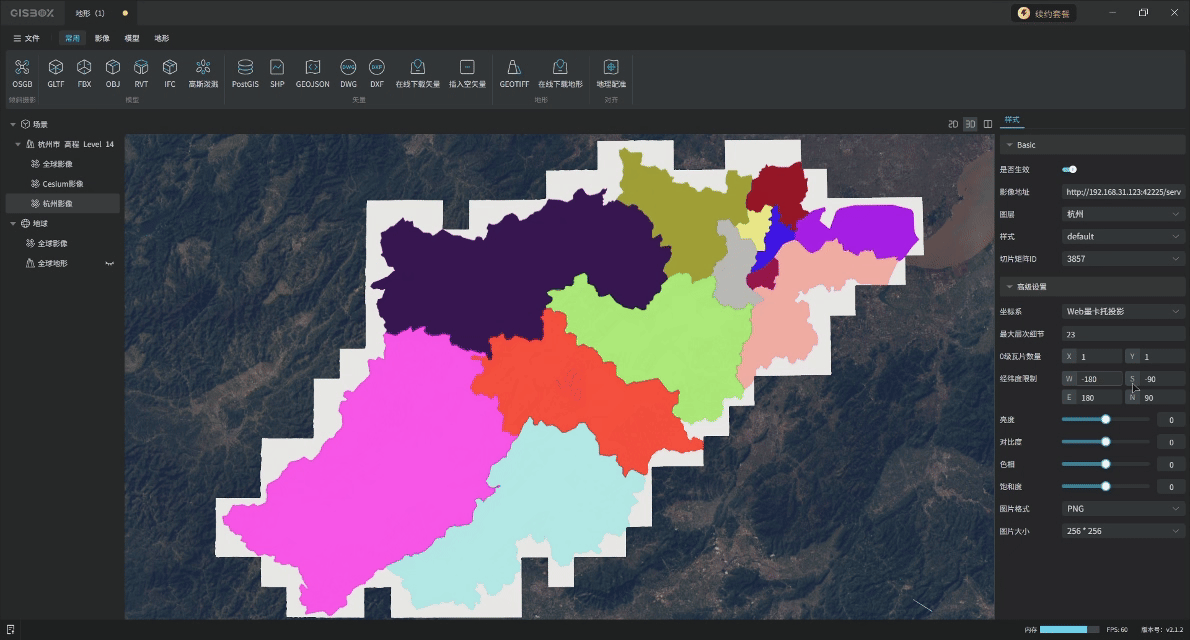The width and height of the screenshot is (1190, 640).
Task: Collapse the 高级设置 section
Action: tap(1010, 287)
